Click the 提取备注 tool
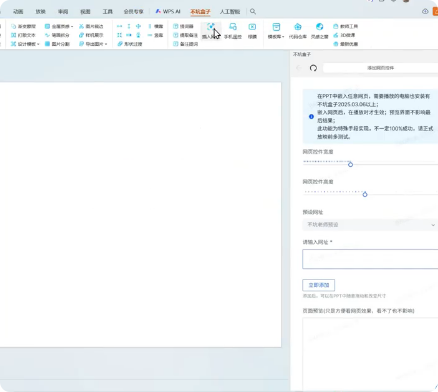The image size is (438, 392). pyautogui.click(x=185, y=35)
